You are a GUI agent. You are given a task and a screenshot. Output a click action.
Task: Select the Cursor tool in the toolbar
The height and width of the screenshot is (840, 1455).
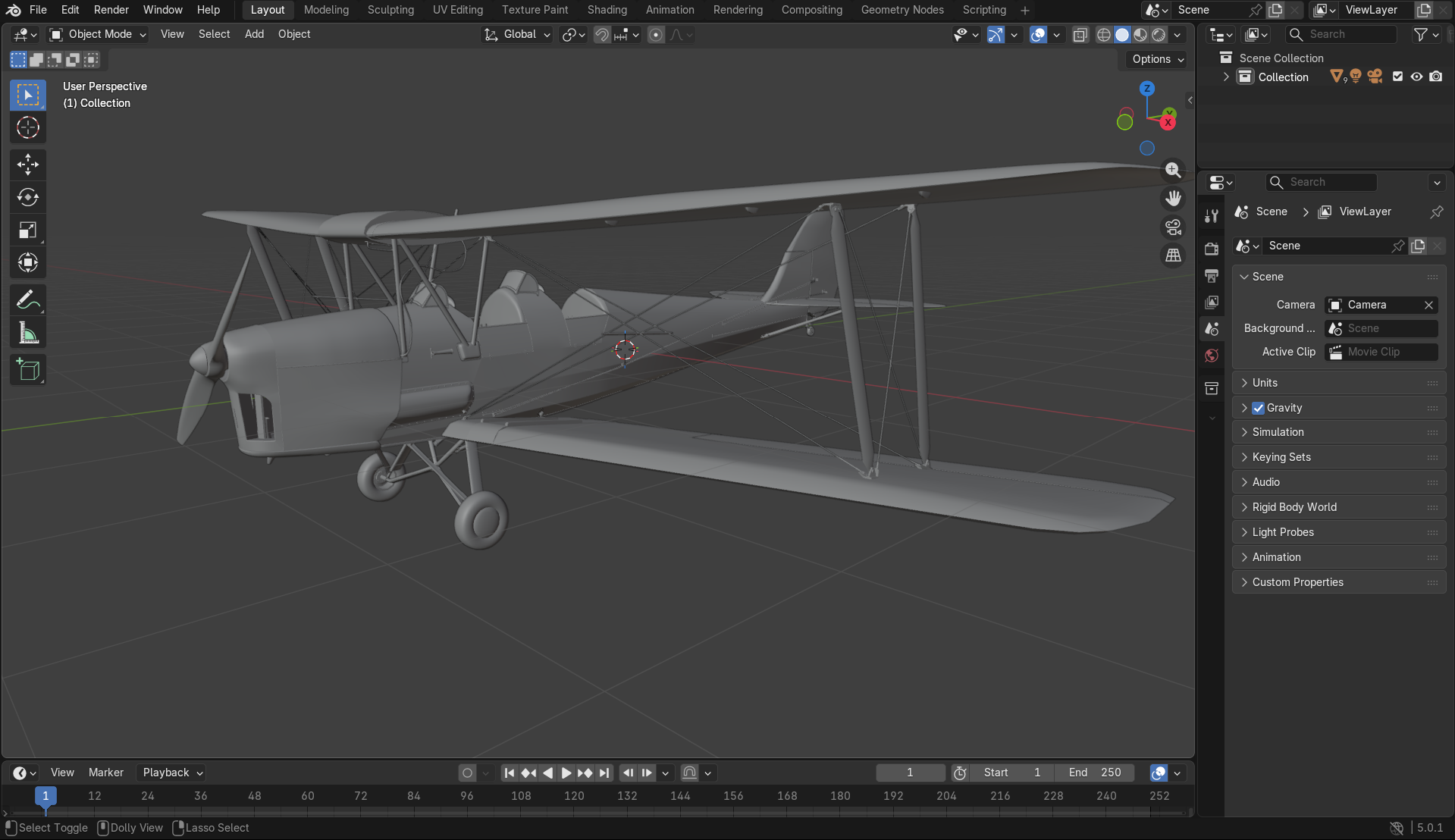28,127
